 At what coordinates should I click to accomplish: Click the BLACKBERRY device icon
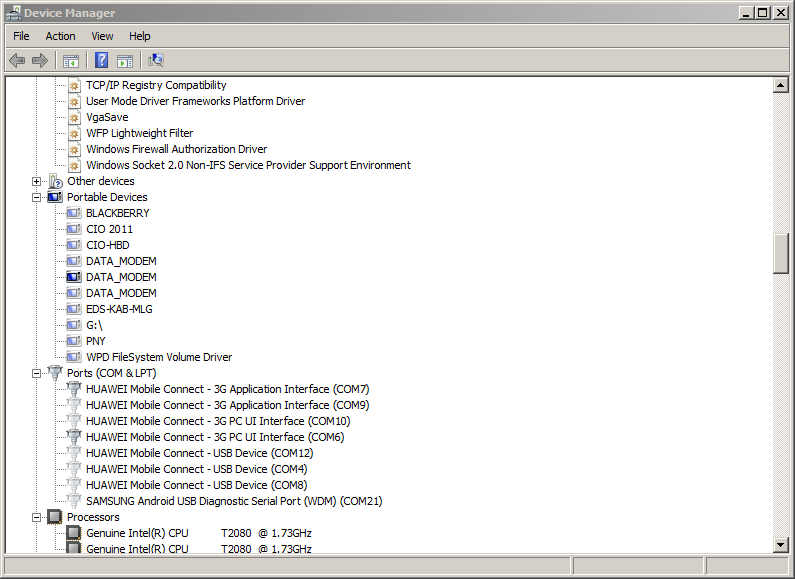pyautogui.click(x=74, y=213)
